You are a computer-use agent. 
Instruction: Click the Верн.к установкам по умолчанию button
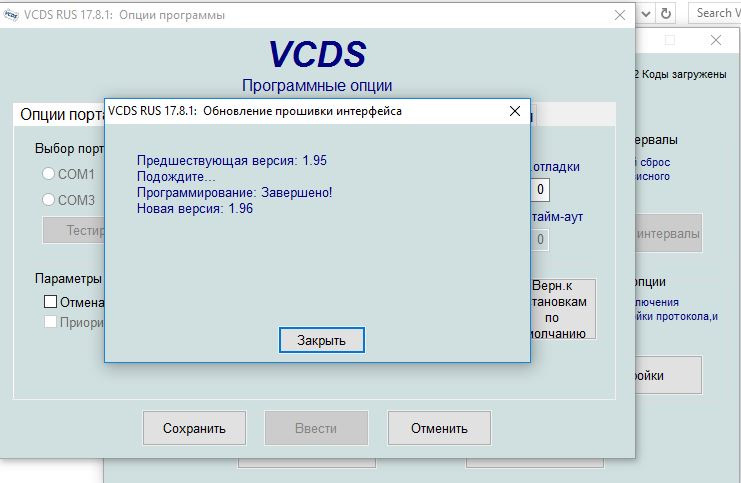(x=563, y=309)
